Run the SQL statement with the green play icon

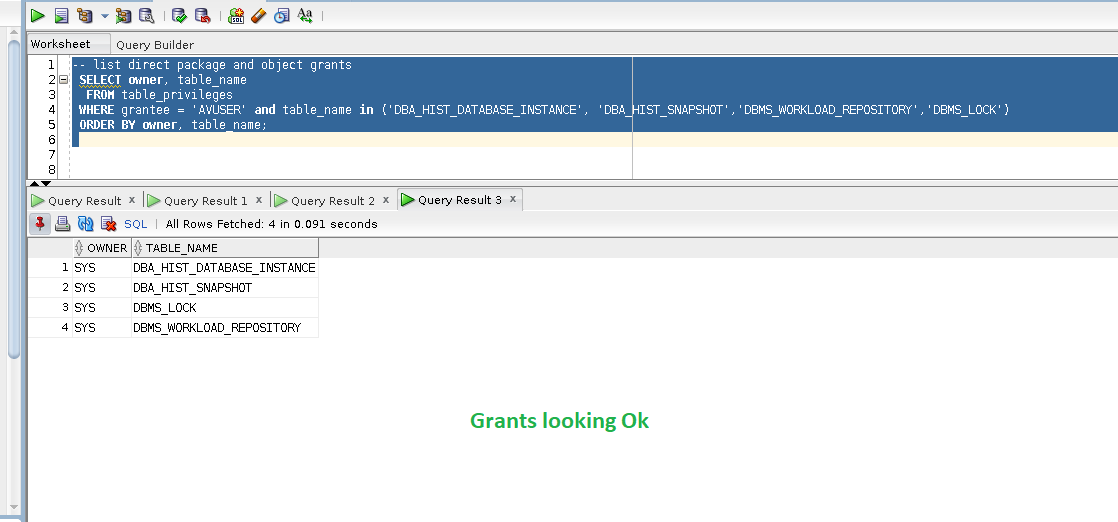point(38,15)
